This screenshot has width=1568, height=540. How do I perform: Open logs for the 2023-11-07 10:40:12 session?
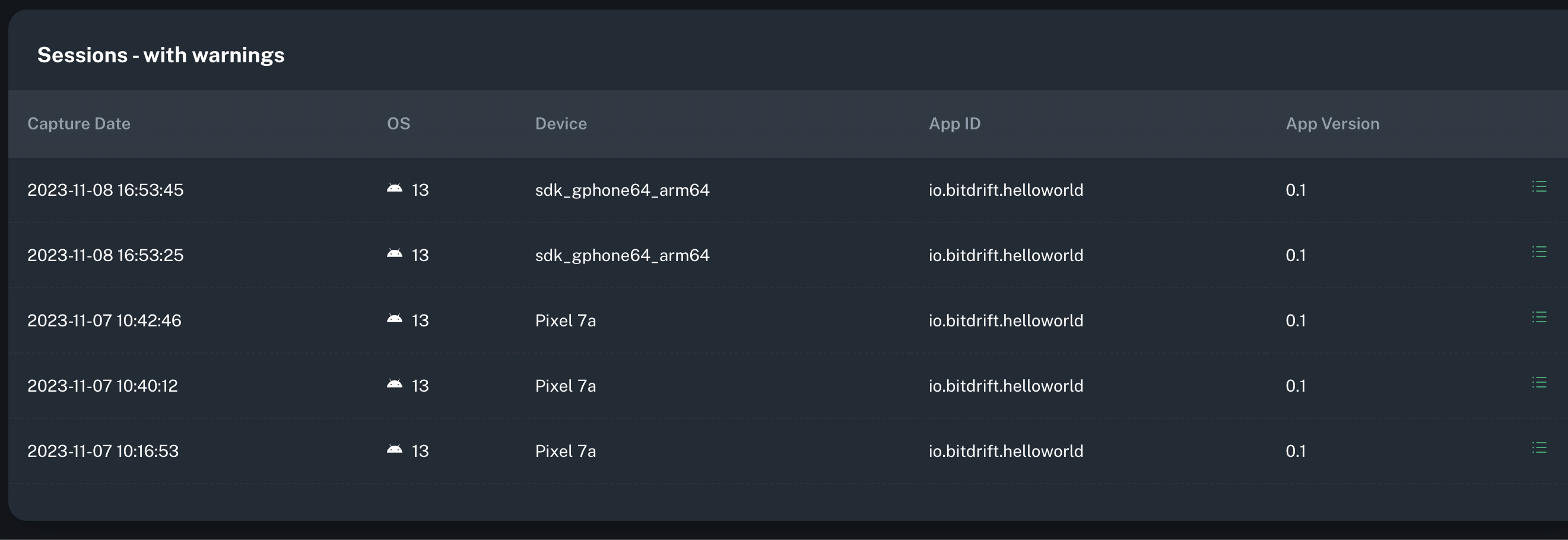click(x=1540, y=382)
